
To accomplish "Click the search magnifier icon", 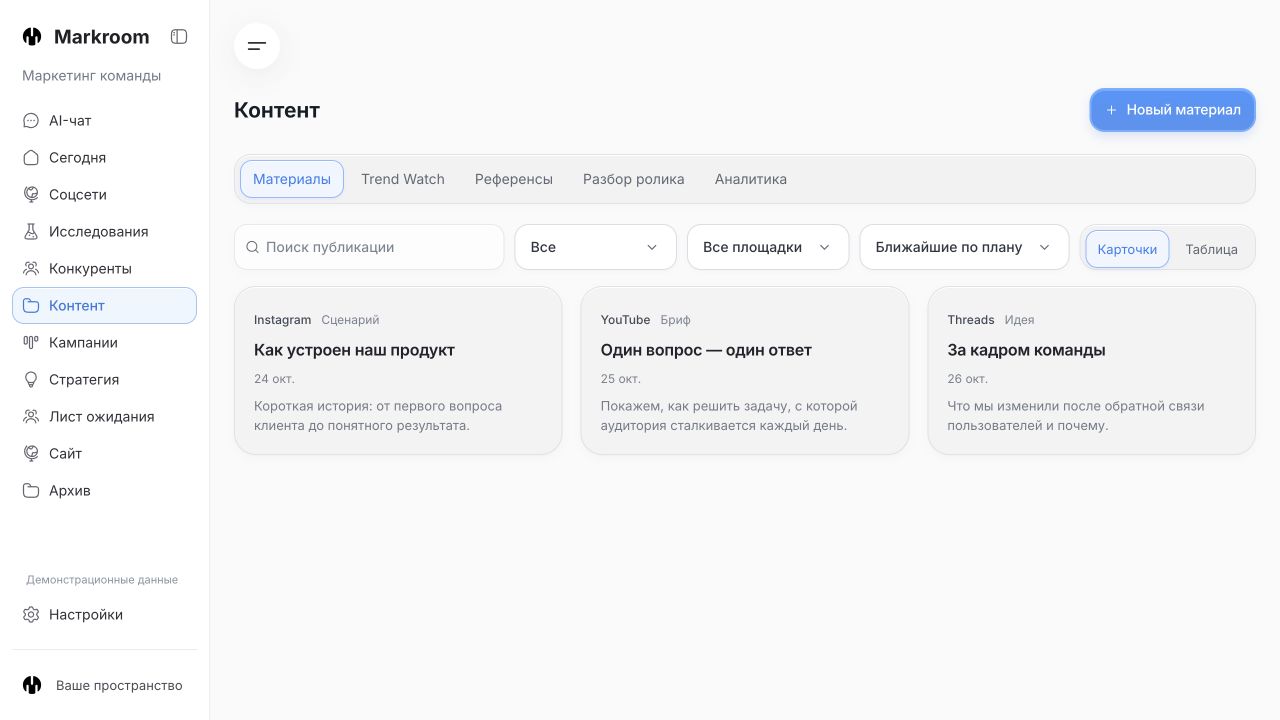I will point(252,247).
